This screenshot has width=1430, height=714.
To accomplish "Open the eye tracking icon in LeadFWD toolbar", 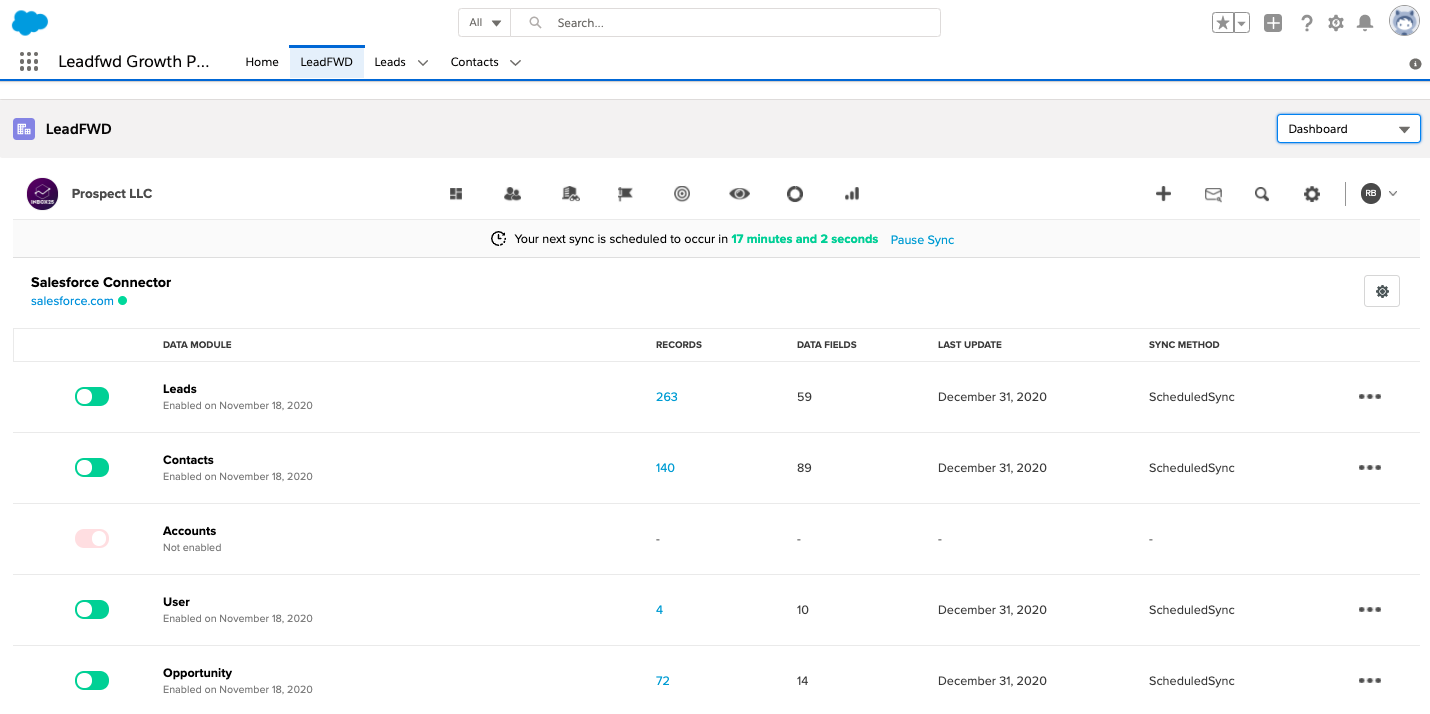I will click(x=739, y=194).
